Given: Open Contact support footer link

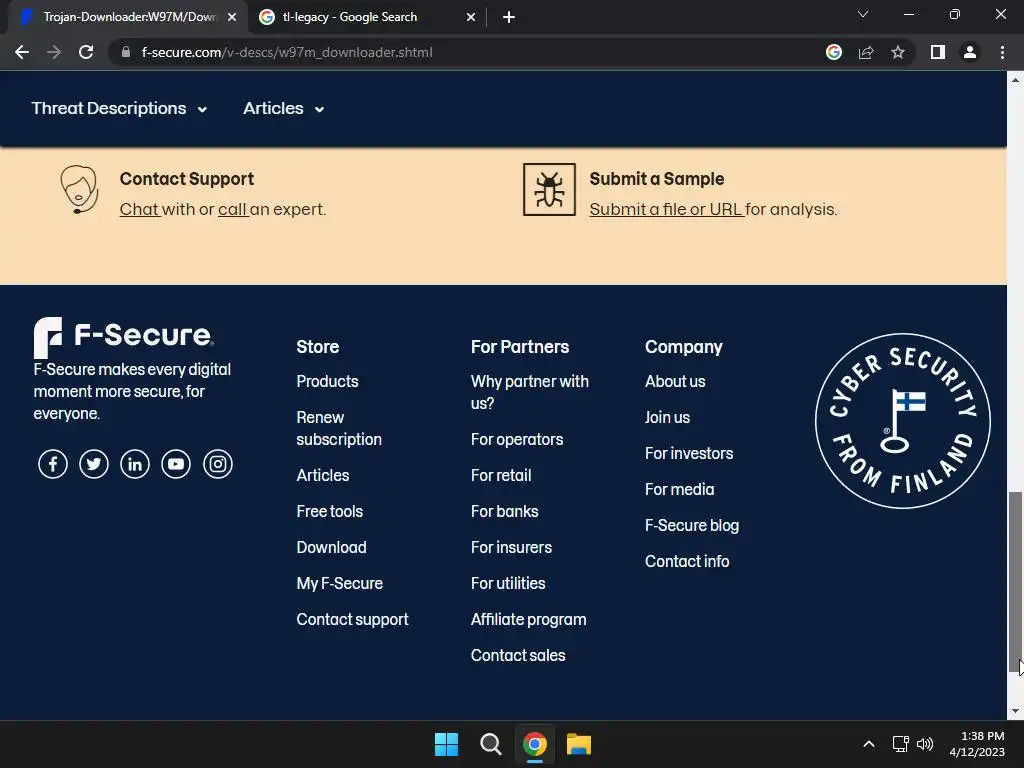Looking at the screenshot, I should click(x=352, y=619).
